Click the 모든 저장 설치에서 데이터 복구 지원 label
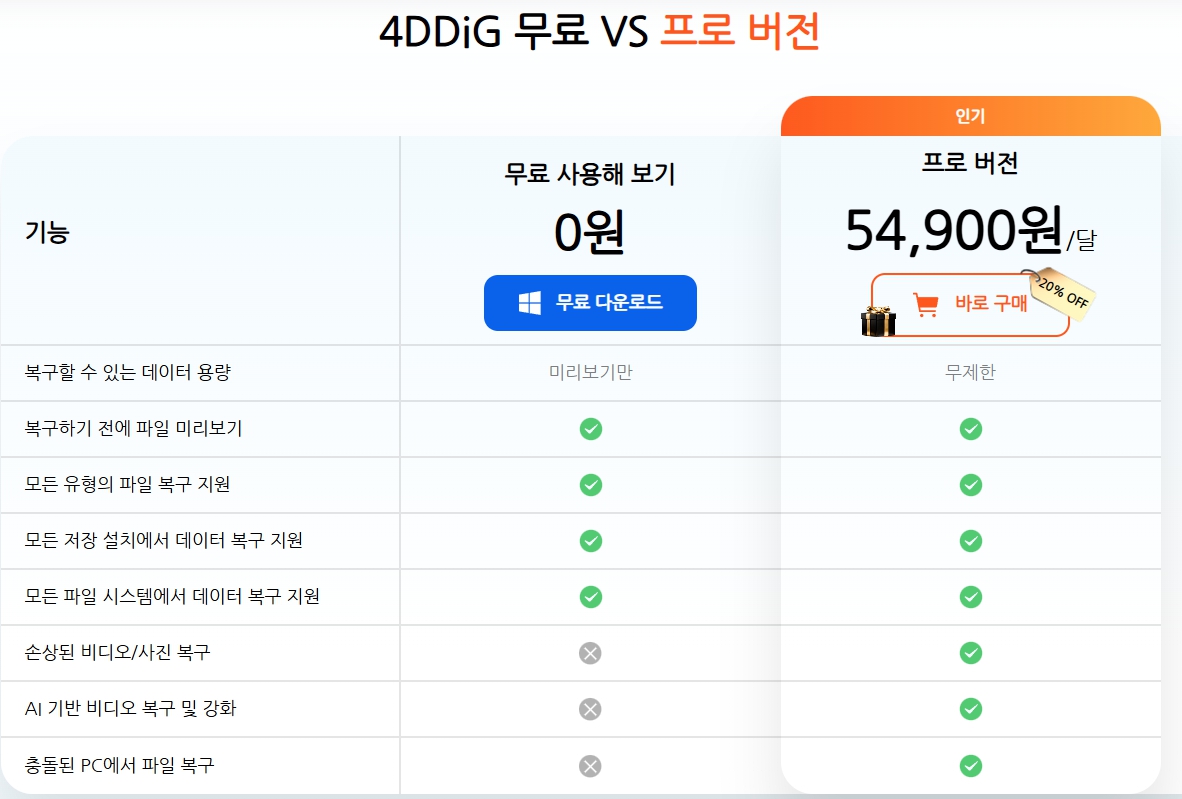 pyautogui.click(x=164, y=540)
